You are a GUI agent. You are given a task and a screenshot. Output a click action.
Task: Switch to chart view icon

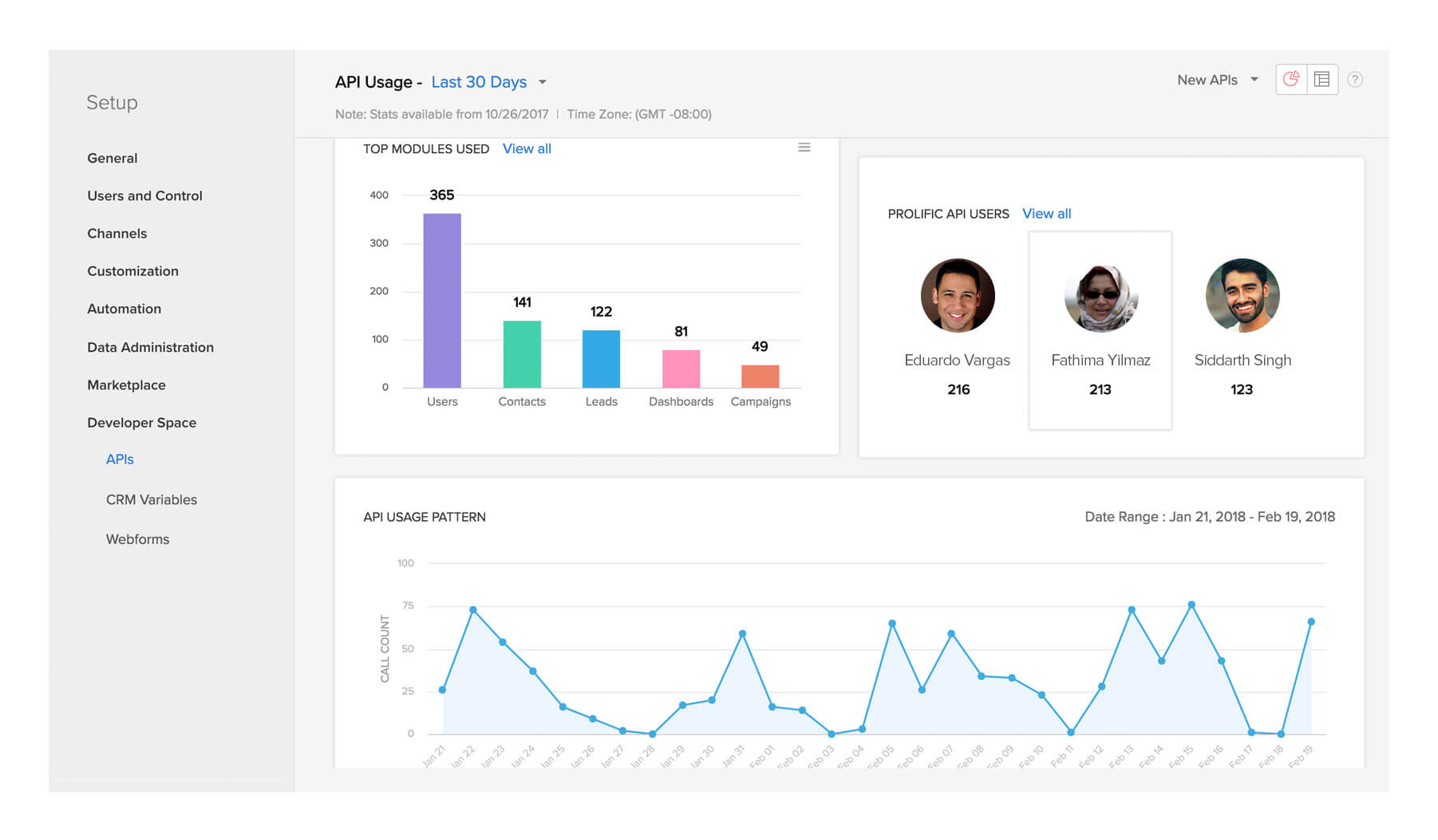1290,80
